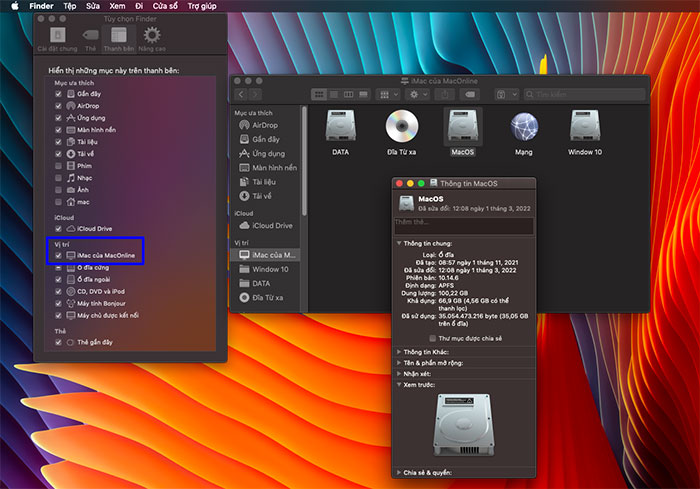
Task: Open the group-by dropdown in Finder toolbar
Action: tap(388, 94)
